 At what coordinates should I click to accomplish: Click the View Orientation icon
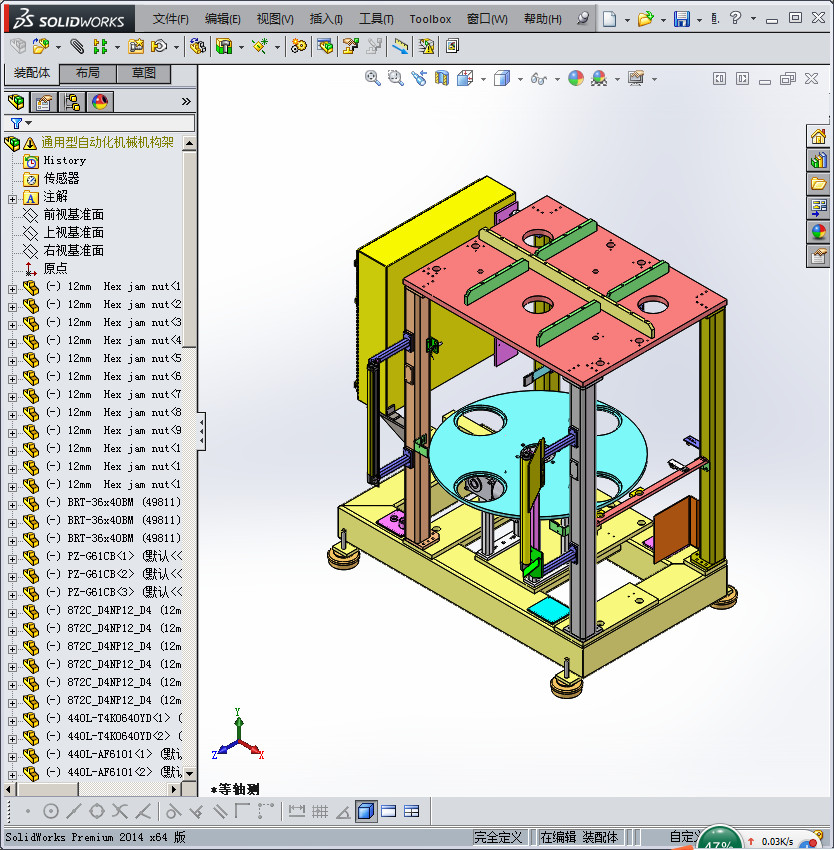click(x=465, y=78)
